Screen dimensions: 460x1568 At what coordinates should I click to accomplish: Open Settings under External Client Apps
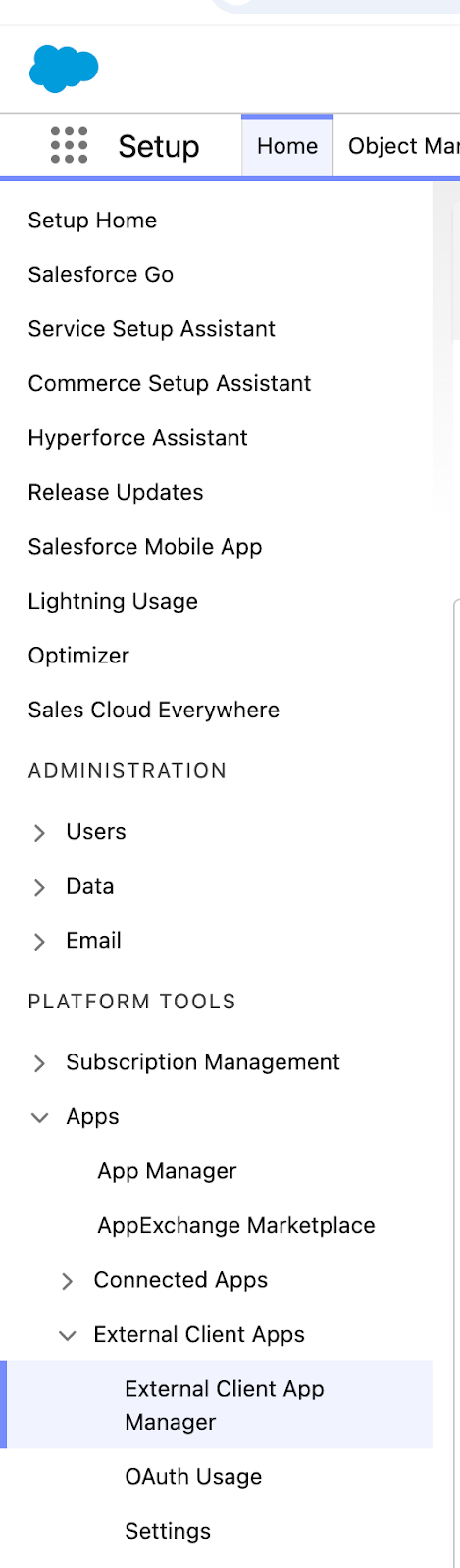point(168,1531)
